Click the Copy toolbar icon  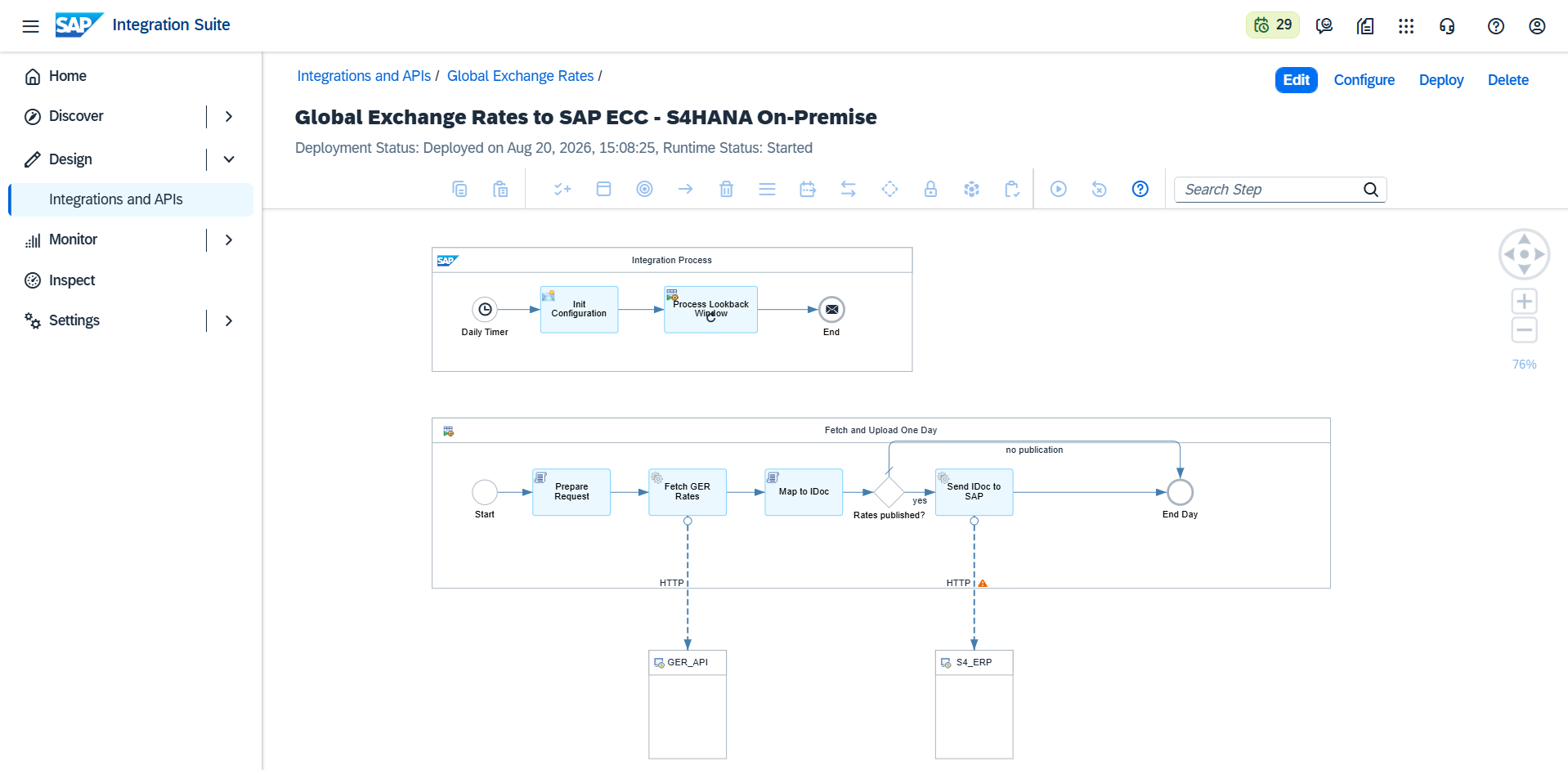pos(459,189)
